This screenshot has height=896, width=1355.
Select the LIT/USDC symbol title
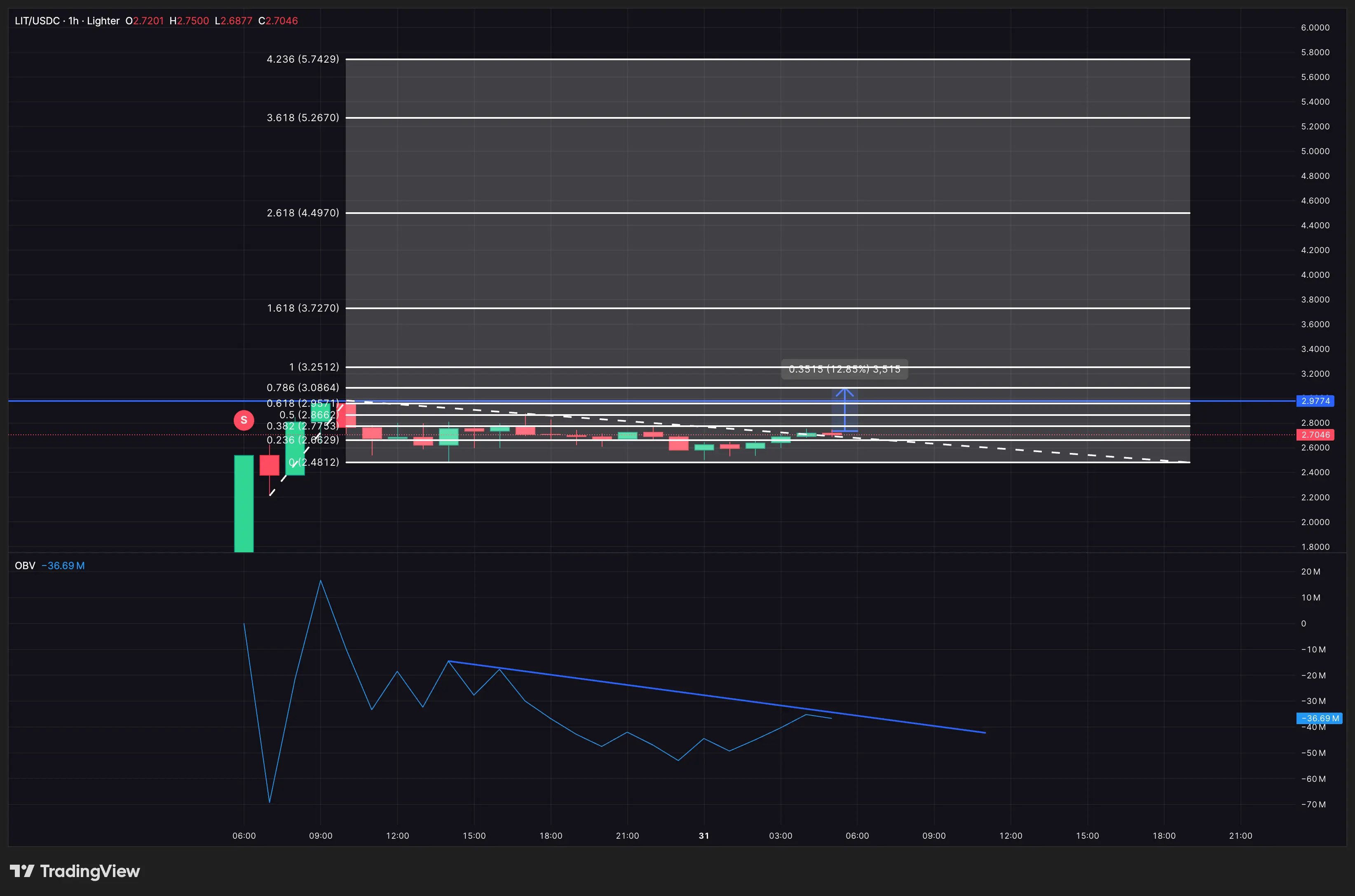[38, 21]
